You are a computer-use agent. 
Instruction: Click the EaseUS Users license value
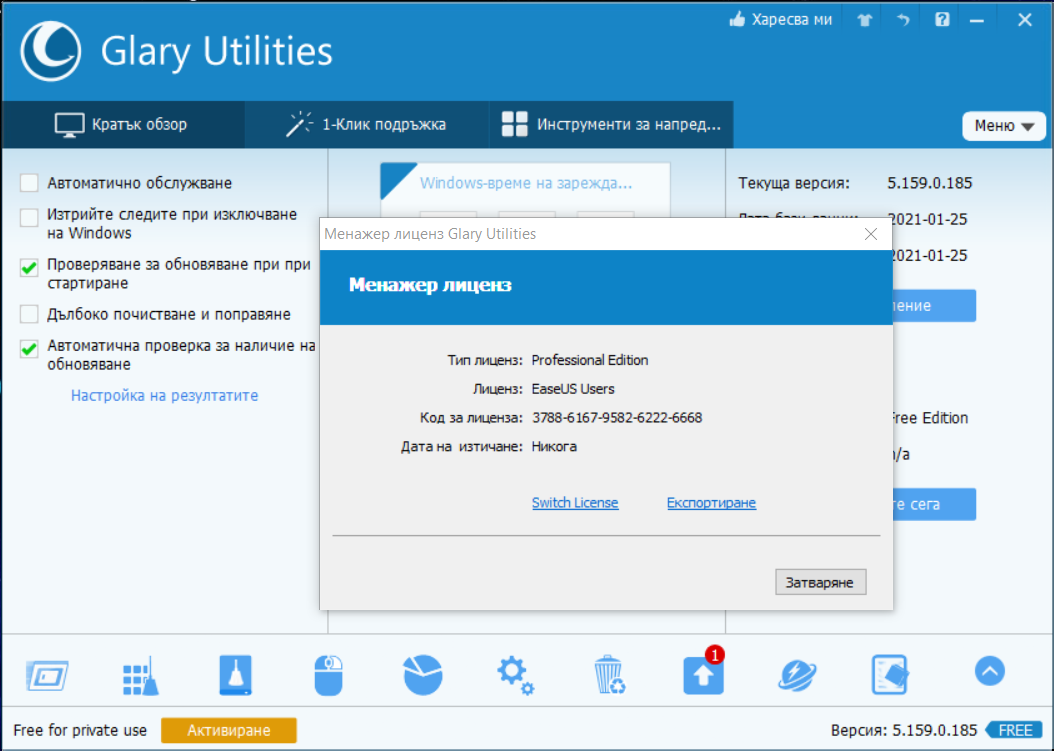[x=573, y=389]
